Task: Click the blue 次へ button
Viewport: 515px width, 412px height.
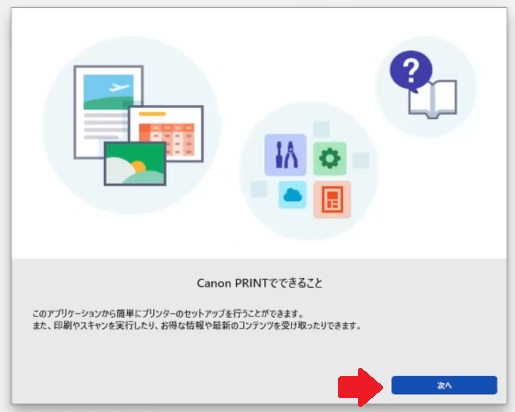Action: coord(444,385)
